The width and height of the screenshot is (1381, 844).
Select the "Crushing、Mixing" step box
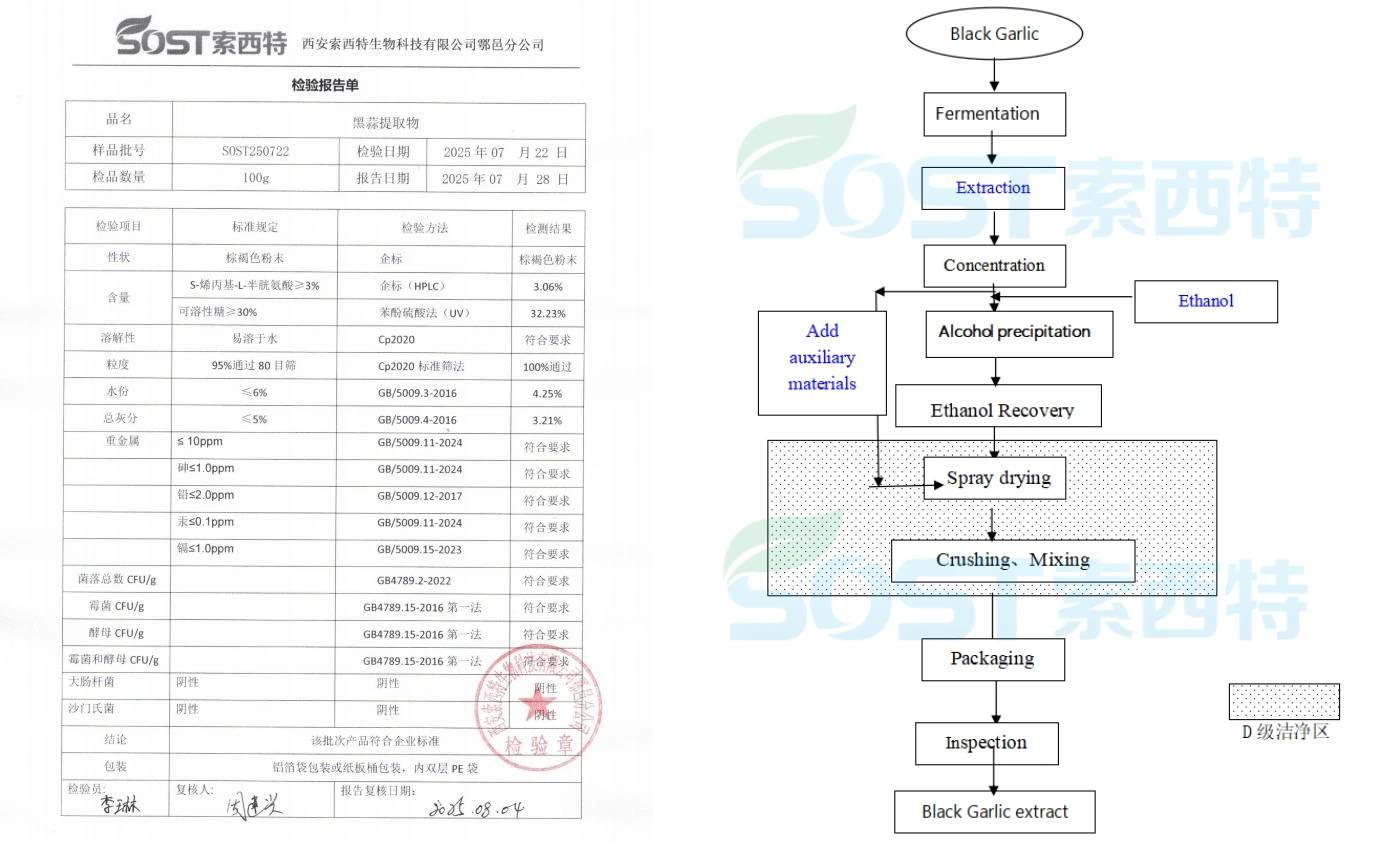tap(1013, 560)
